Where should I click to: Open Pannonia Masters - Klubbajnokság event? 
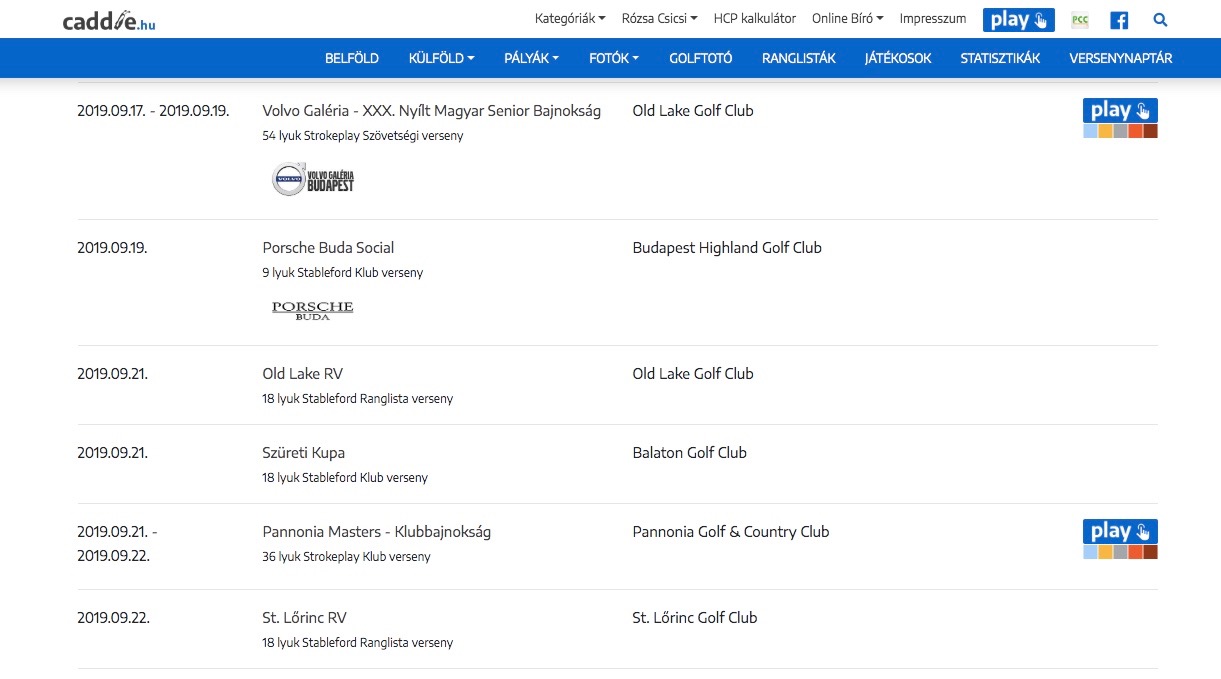click(377, 532)
